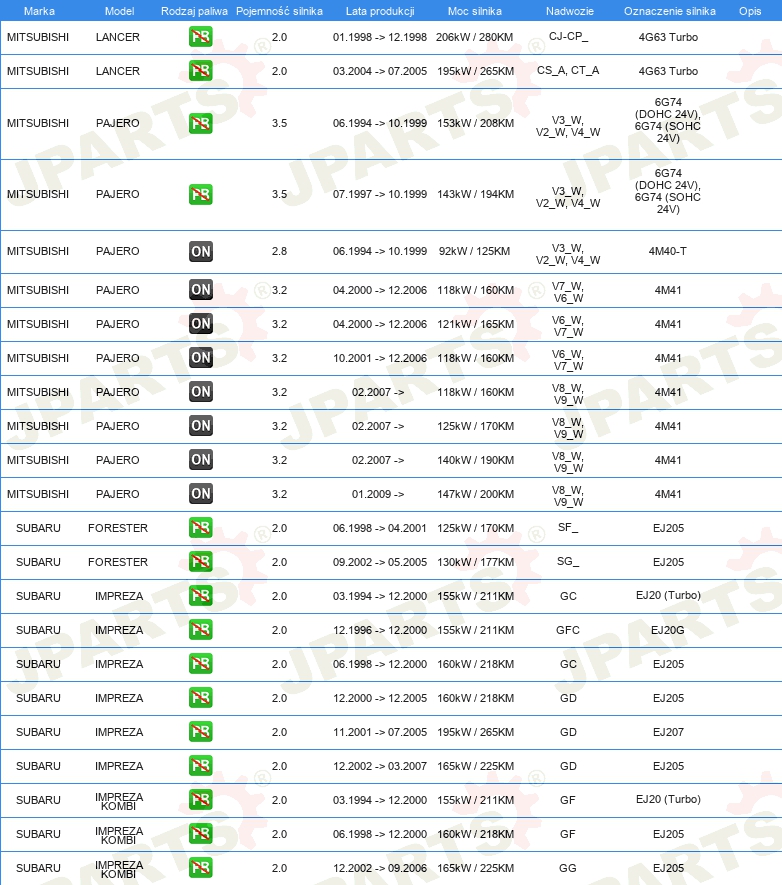Click the 'GG' body cell

click(568, 868)
